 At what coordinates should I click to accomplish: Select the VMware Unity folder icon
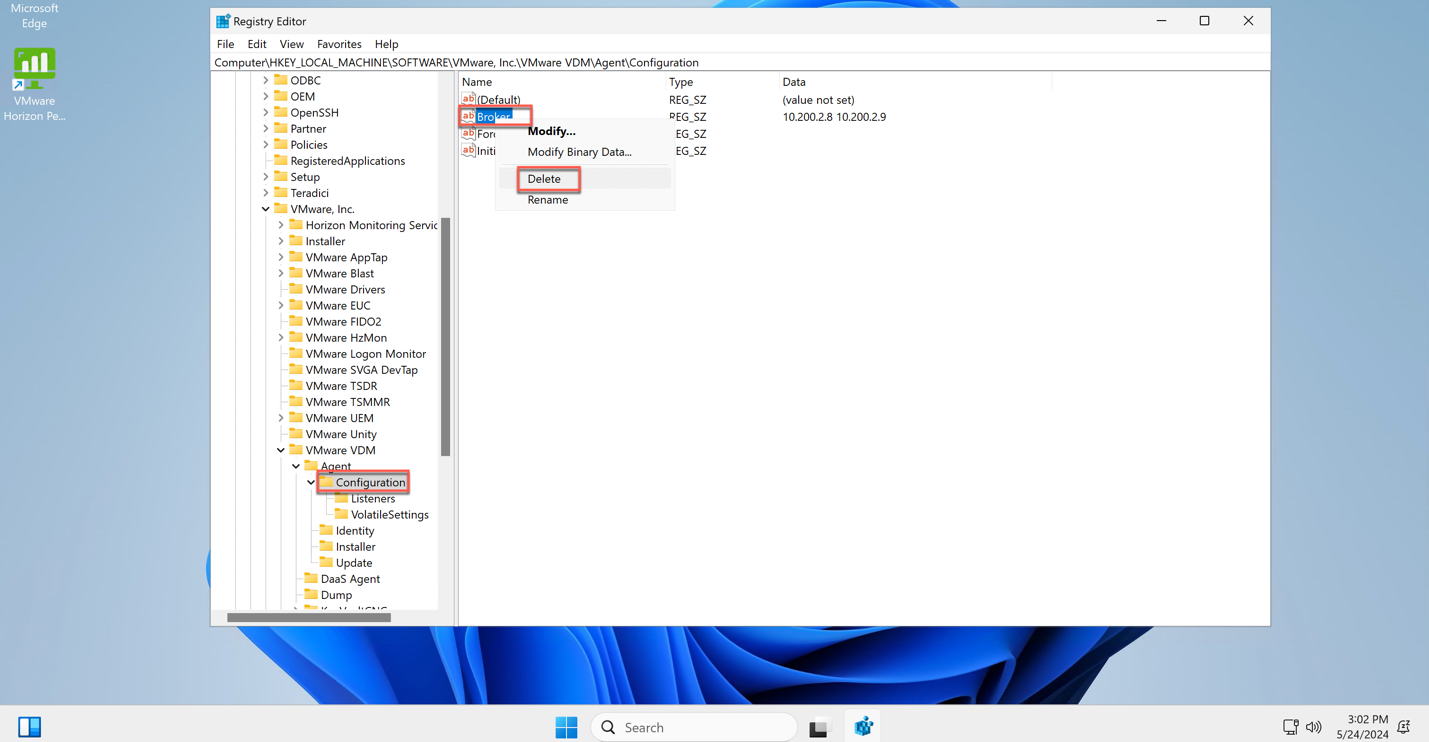[x=296, y=434]
